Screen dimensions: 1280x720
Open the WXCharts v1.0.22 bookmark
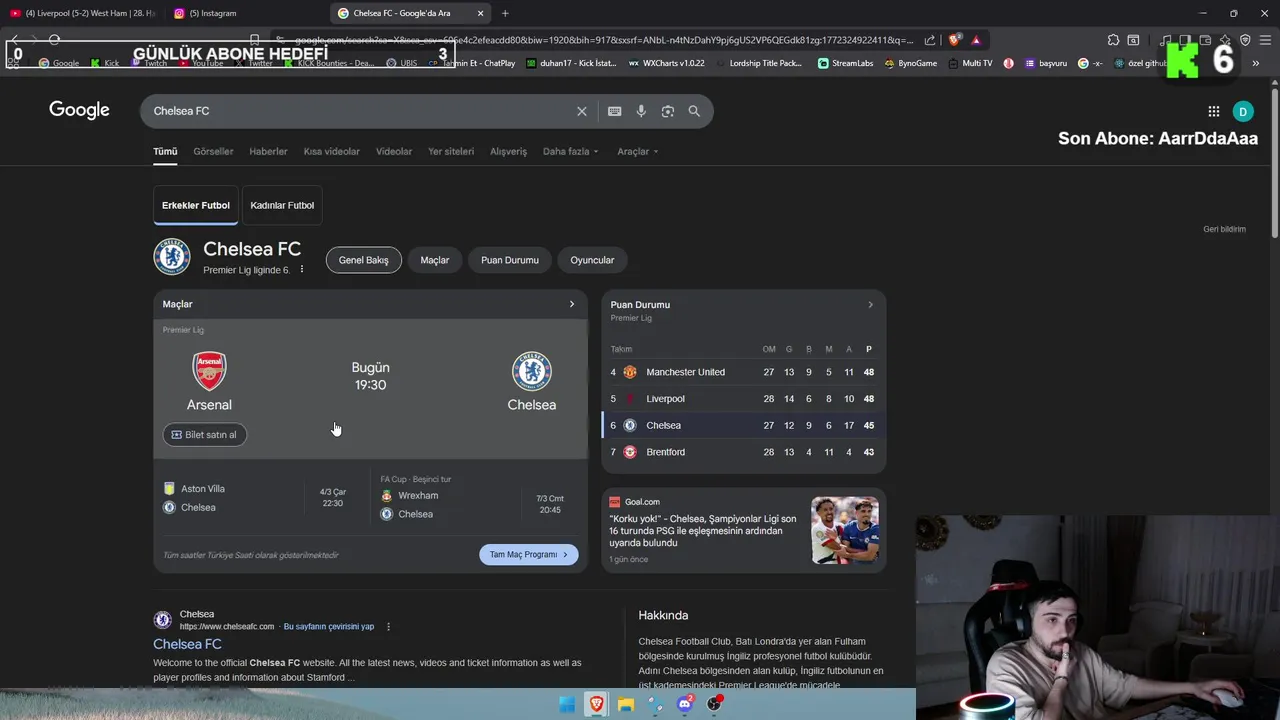(666, 63)
